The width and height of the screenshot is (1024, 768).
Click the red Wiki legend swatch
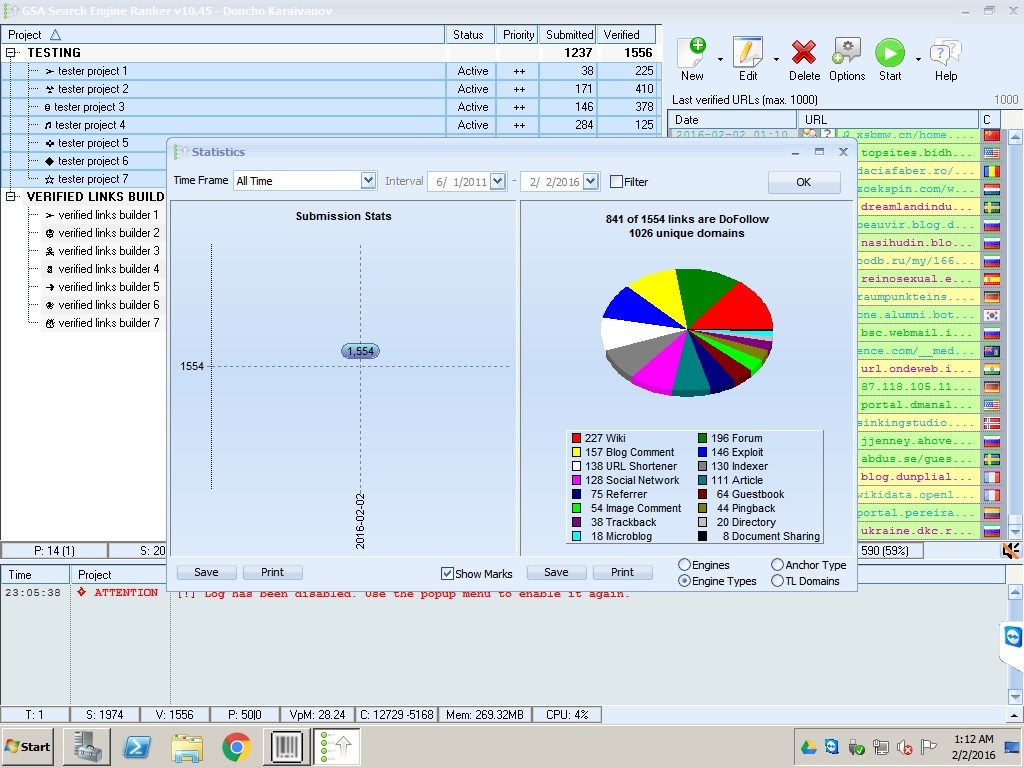577,438
